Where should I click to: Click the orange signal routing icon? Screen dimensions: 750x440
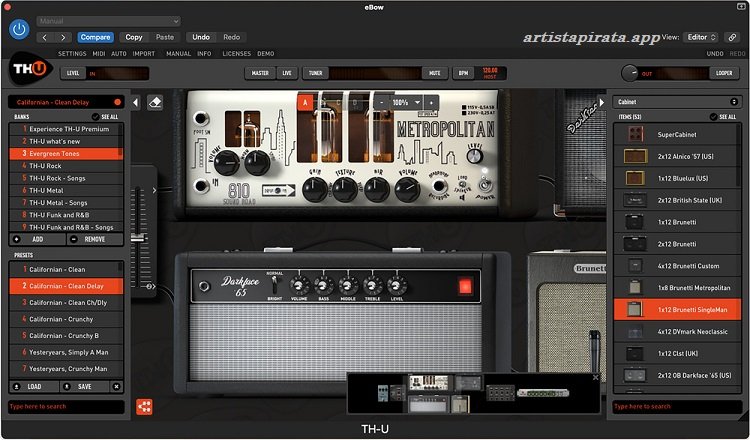point(145,406)
